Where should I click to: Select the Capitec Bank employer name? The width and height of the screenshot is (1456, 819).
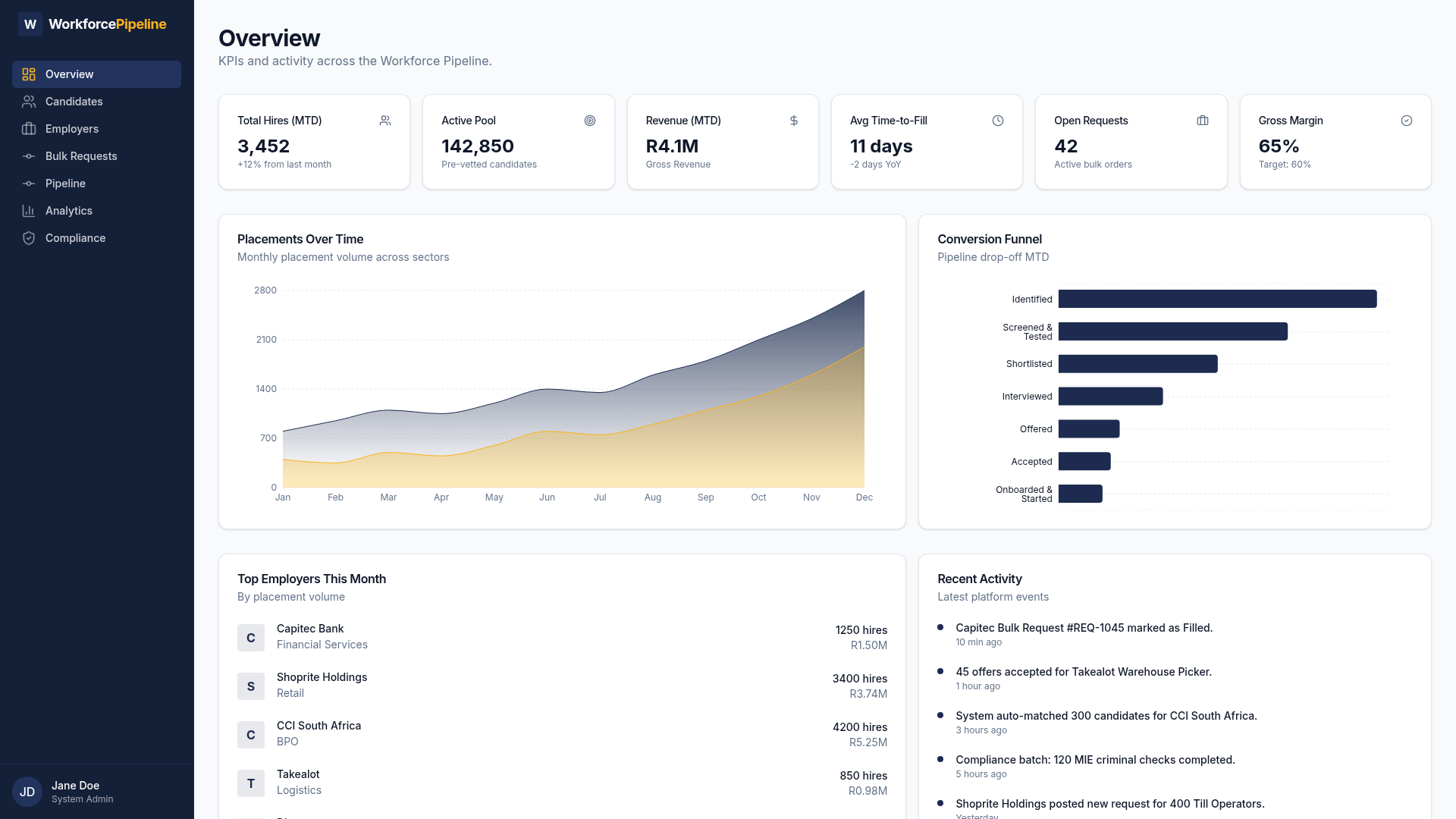310,629
